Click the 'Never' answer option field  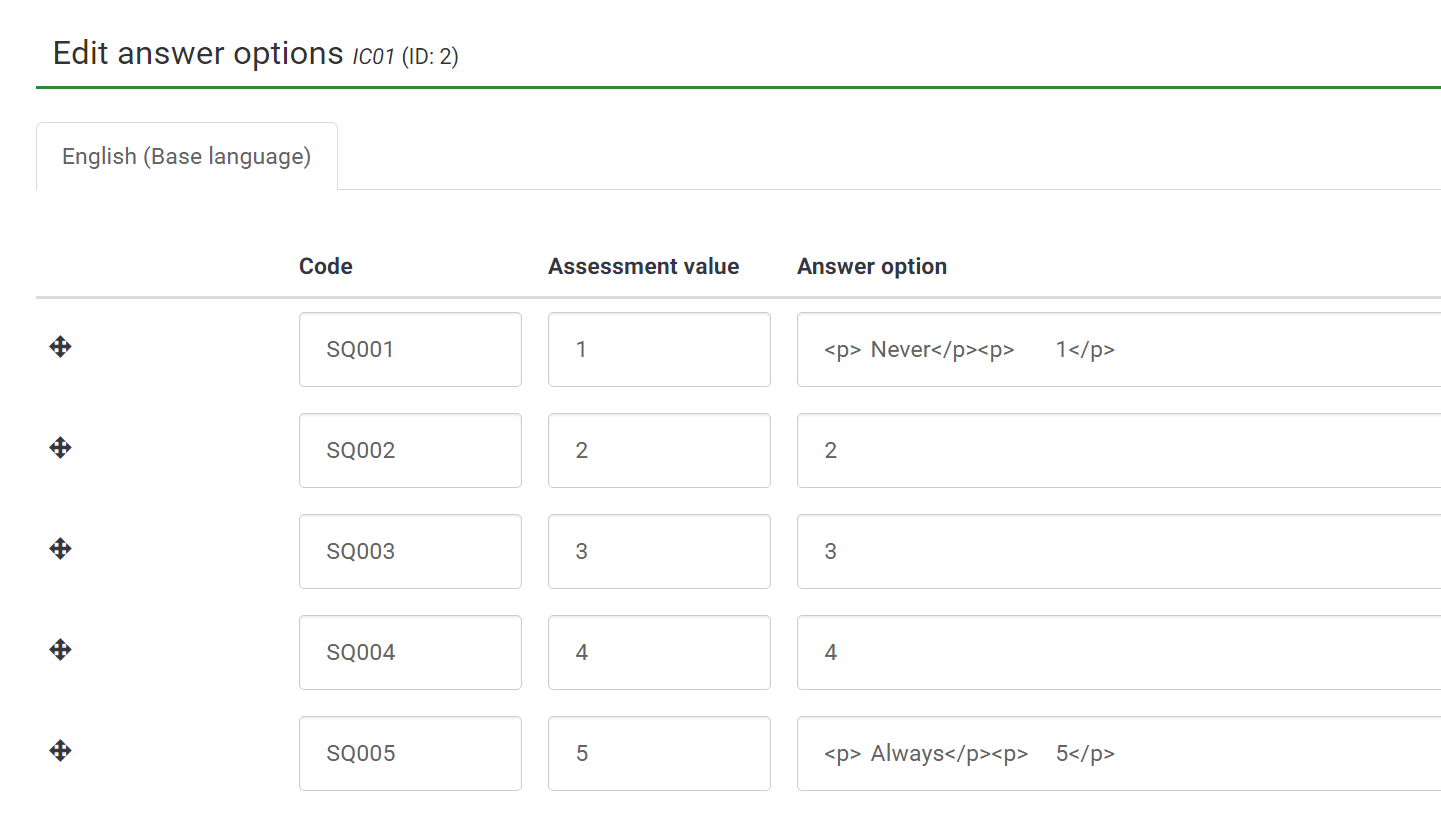point(1118,350)
